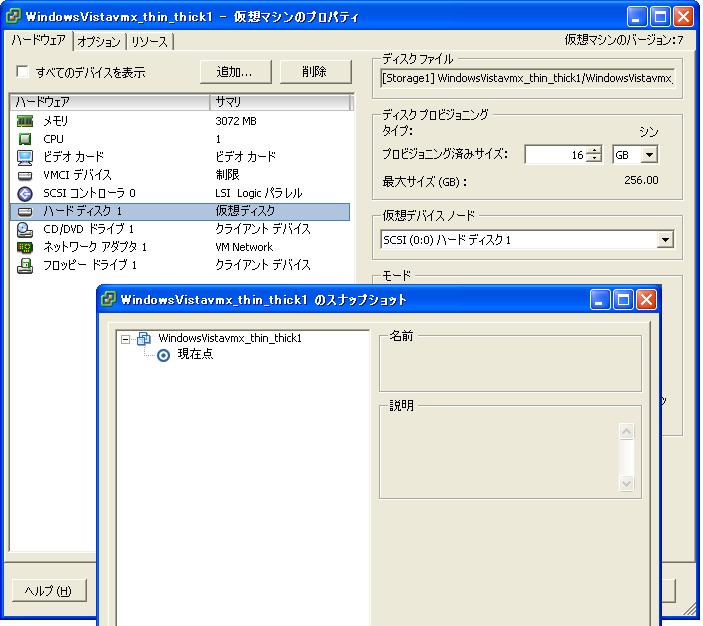Click the ハード ディスク 1 drive icon
703x626 pixels.
25,211
